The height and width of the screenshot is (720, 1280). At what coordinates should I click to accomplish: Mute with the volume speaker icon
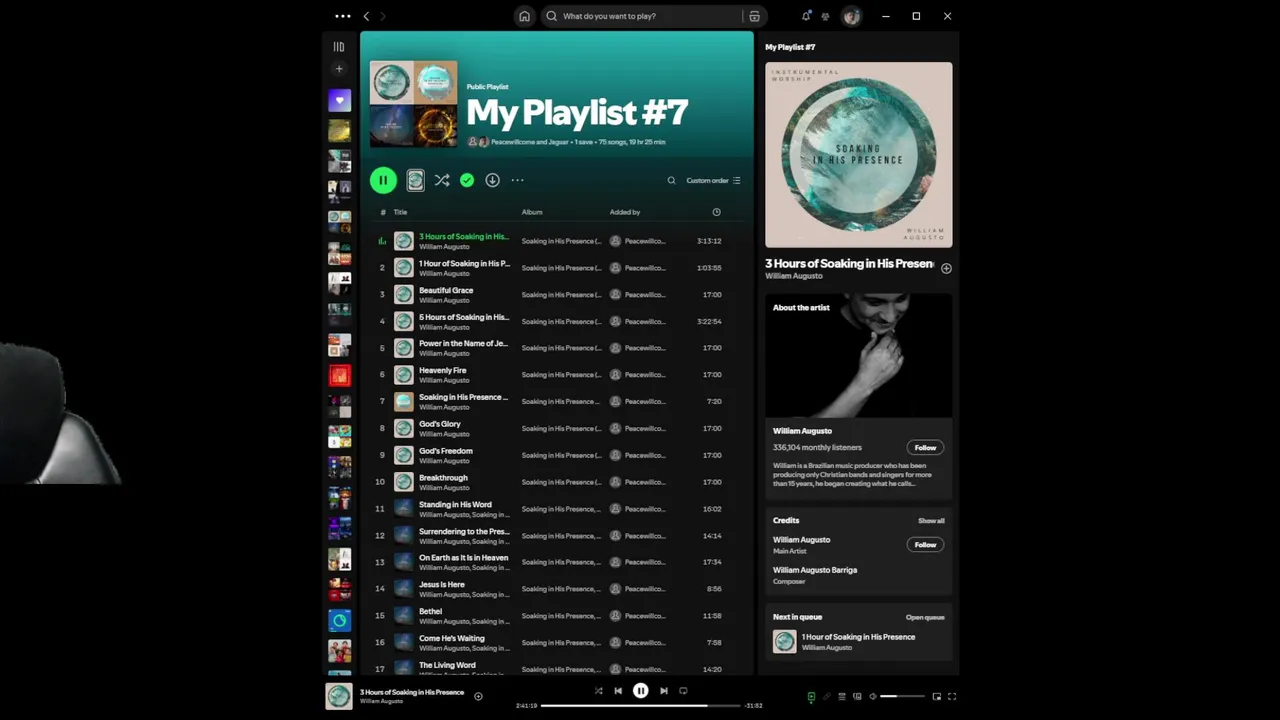873,696
